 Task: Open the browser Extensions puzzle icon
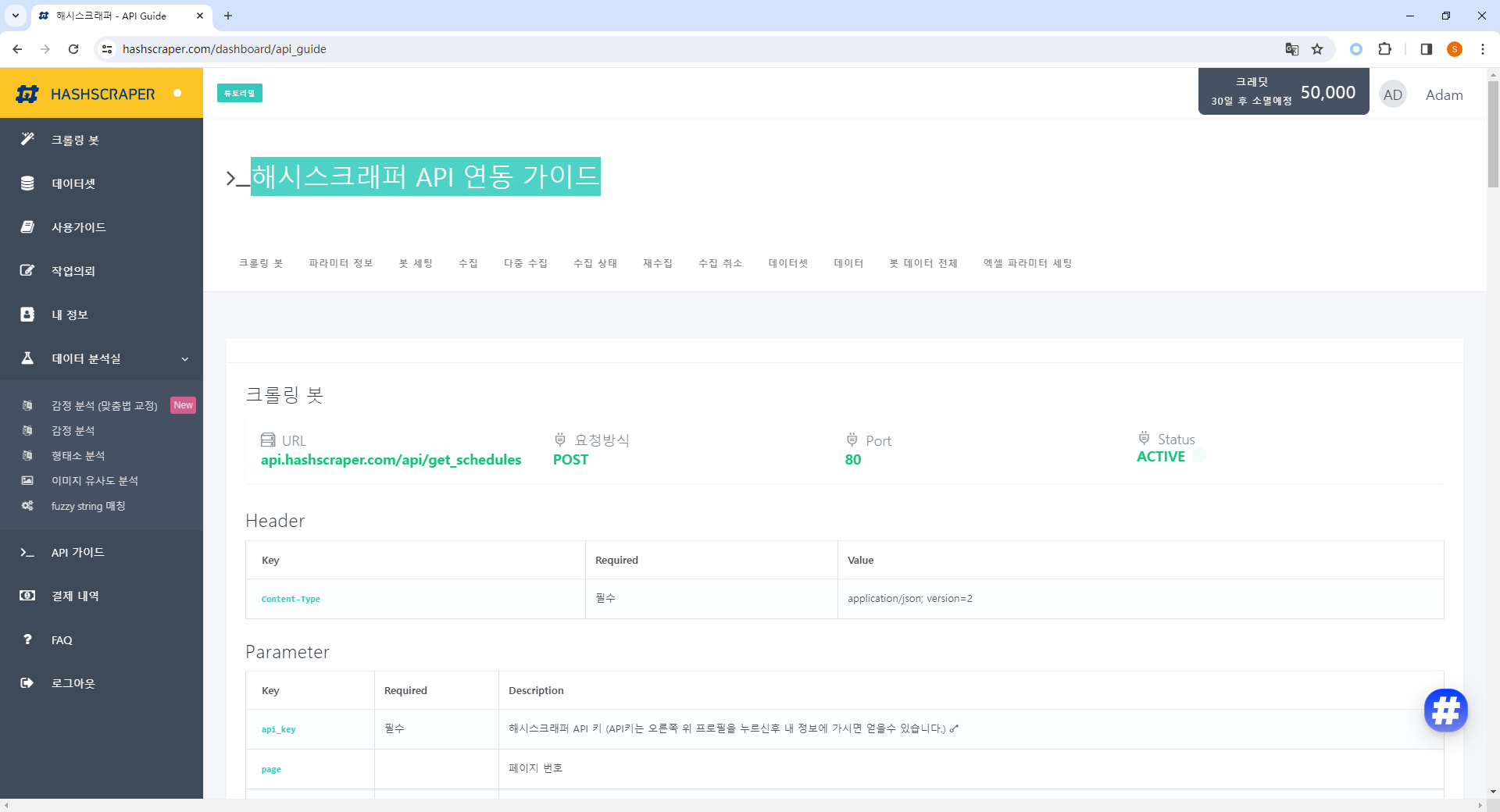tap(1384, 49)
